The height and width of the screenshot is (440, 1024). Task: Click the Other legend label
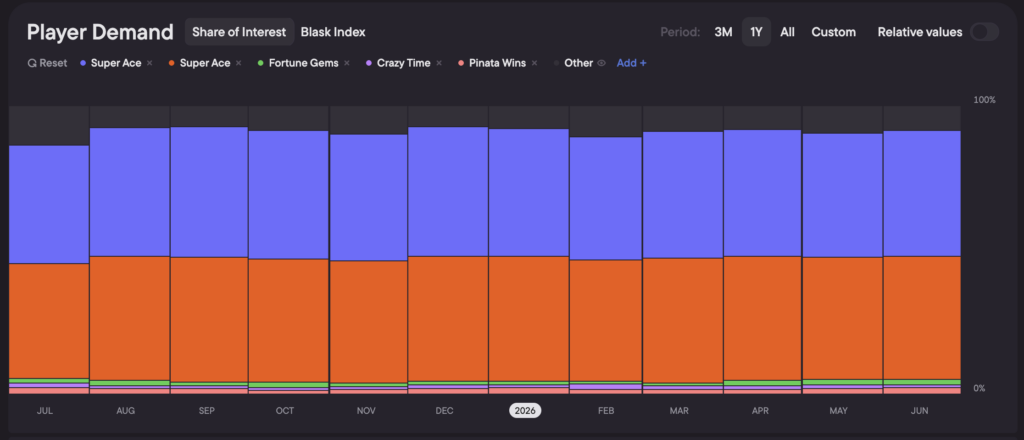pyautogui.click(x=579, y=63)
